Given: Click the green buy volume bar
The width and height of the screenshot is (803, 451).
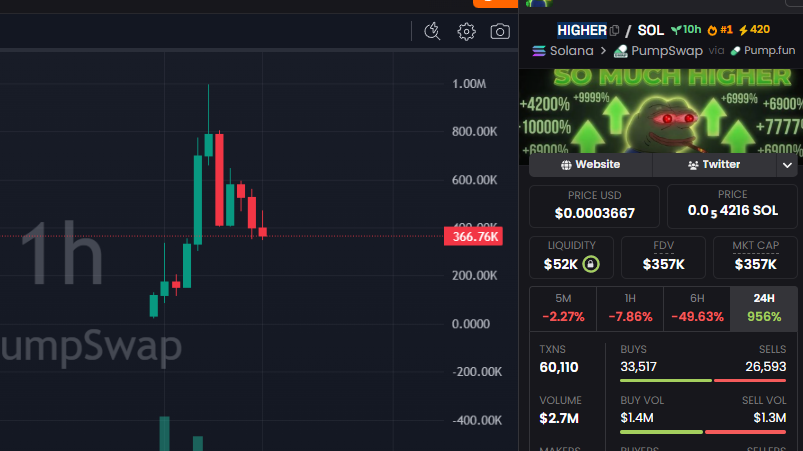Looking at the screenshot, I should 661,432.
